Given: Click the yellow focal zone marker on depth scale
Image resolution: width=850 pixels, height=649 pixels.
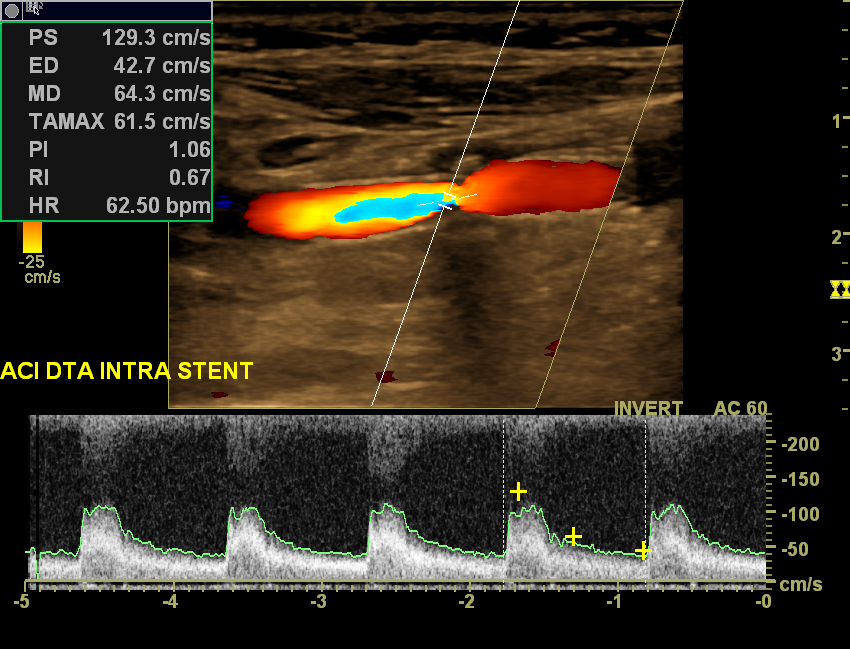Looking at the screenshot, I should (840, 290).
